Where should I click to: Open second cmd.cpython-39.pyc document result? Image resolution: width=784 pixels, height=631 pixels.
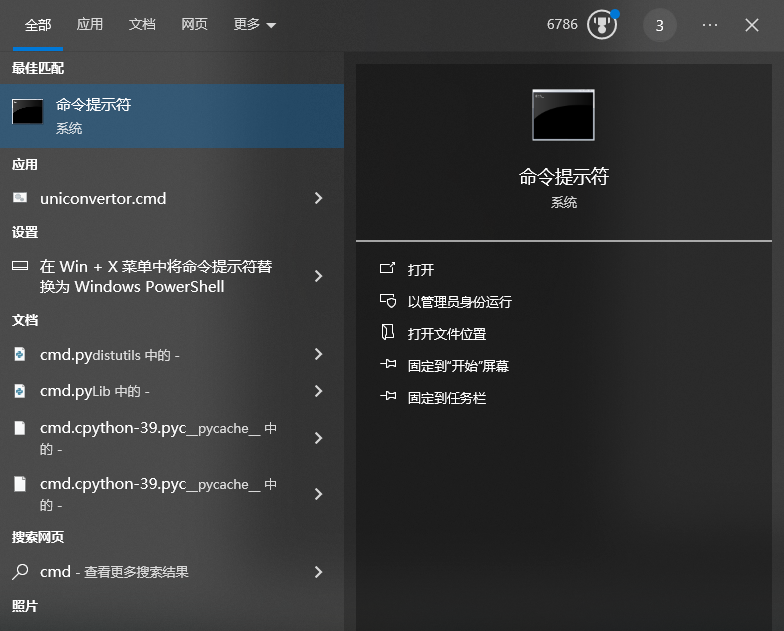click(172, 494)
